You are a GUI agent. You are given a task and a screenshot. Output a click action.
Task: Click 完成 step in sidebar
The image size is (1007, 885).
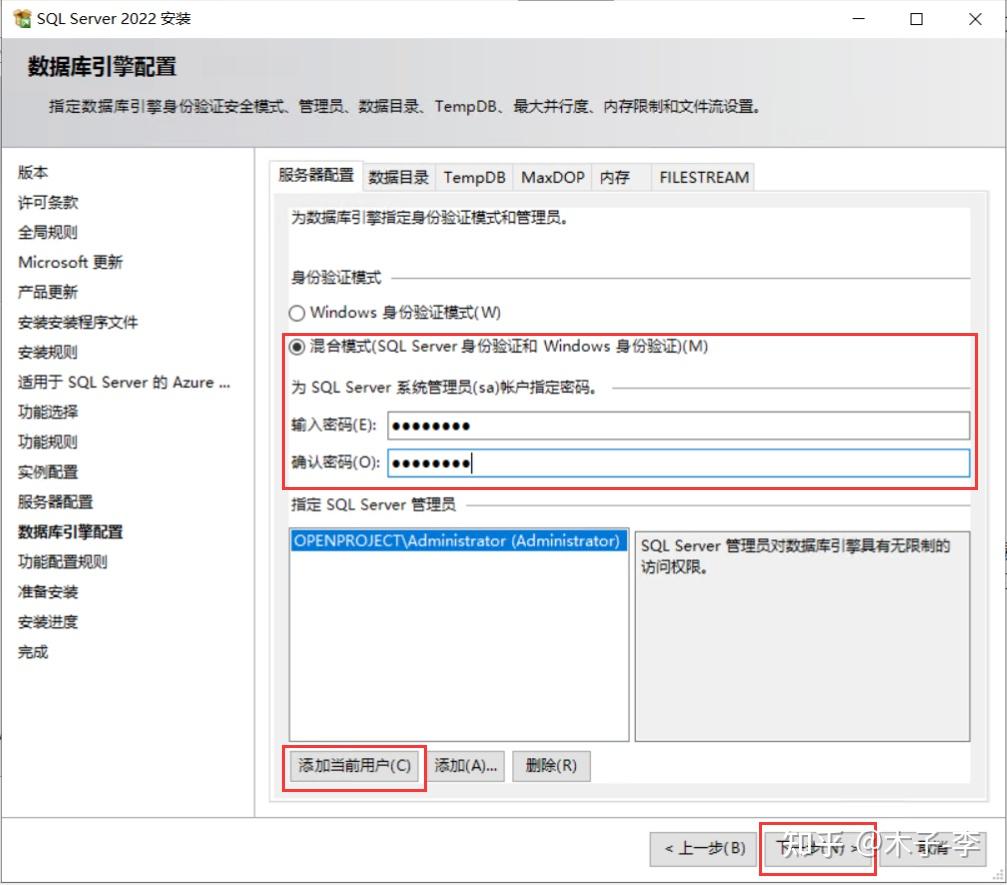[33, 653]
